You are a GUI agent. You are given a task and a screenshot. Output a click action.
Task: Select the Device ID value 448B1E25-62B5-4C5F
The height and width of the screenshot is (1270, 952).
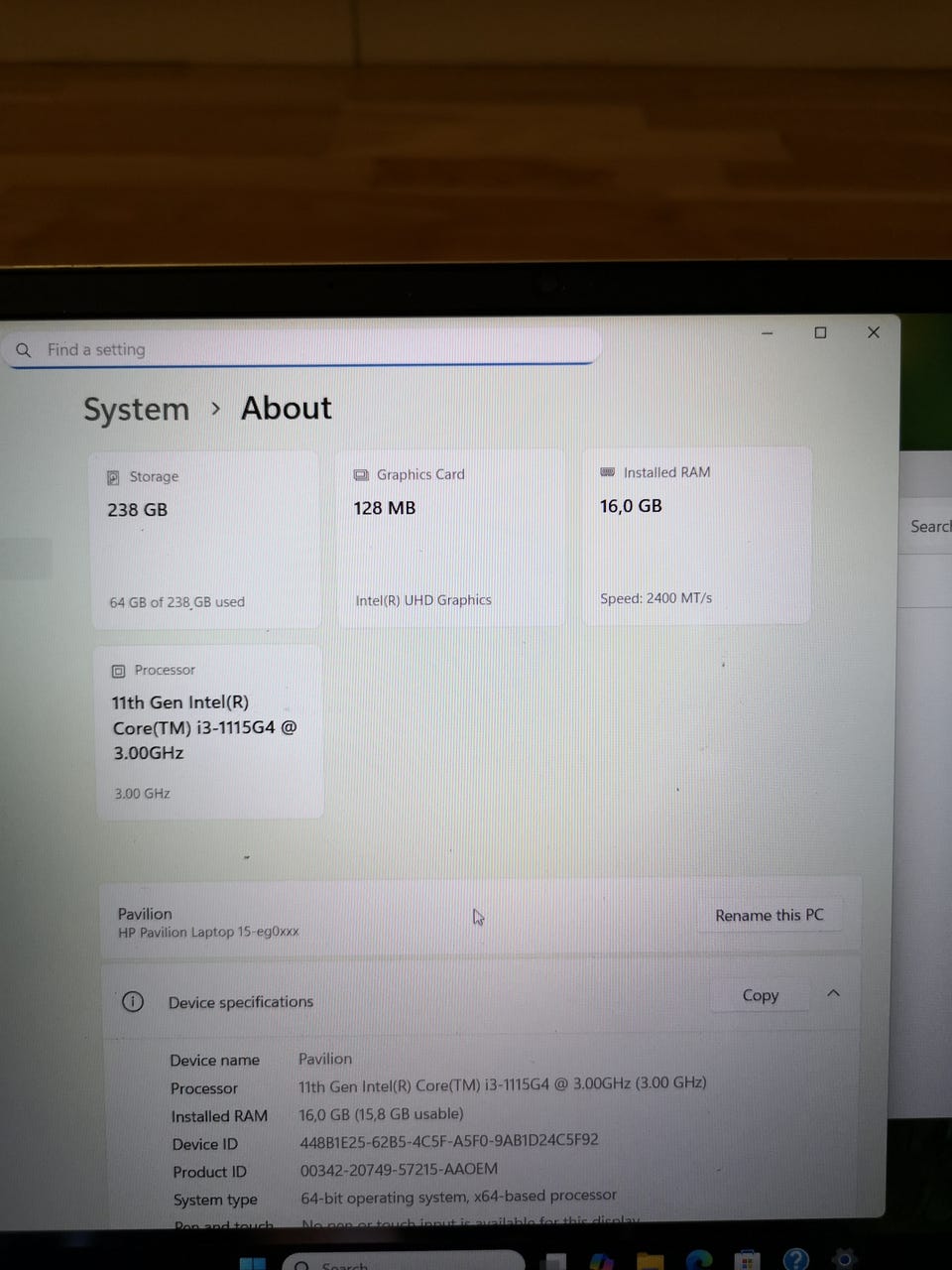click(449, 1141)
